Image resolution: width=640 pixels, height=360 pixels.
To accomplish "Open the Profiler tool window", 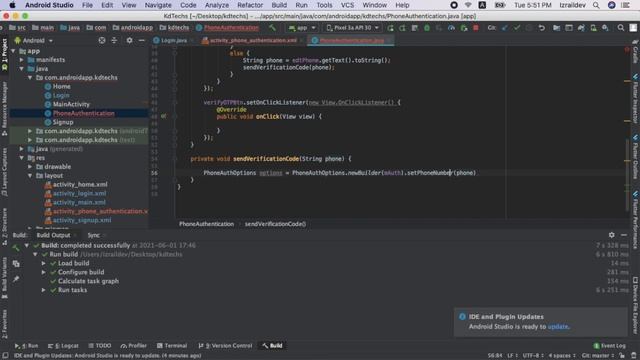I will click(133, 346).
